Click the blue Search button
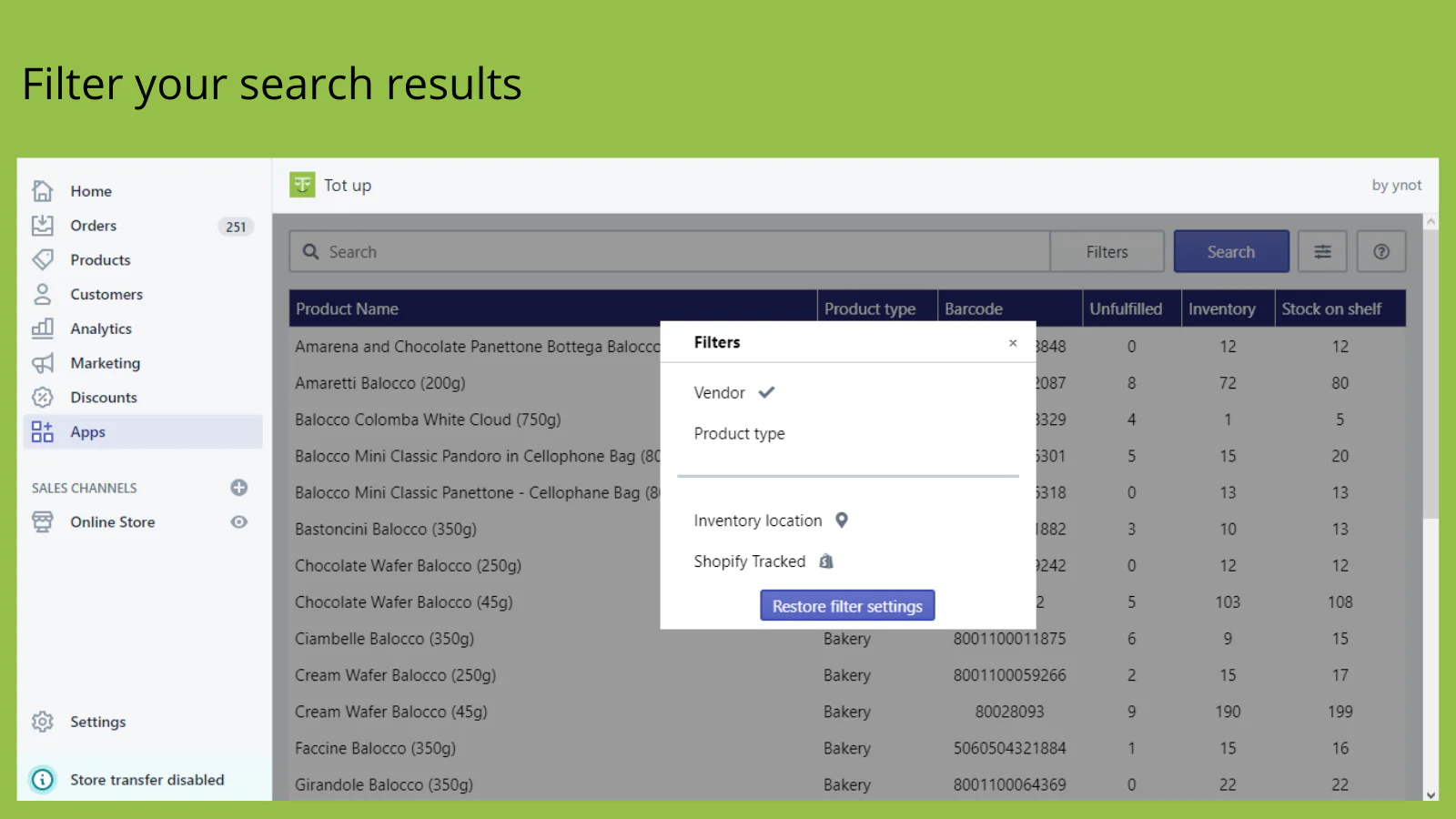This screenshot has height=819, width=1456. click(1231, 252)
